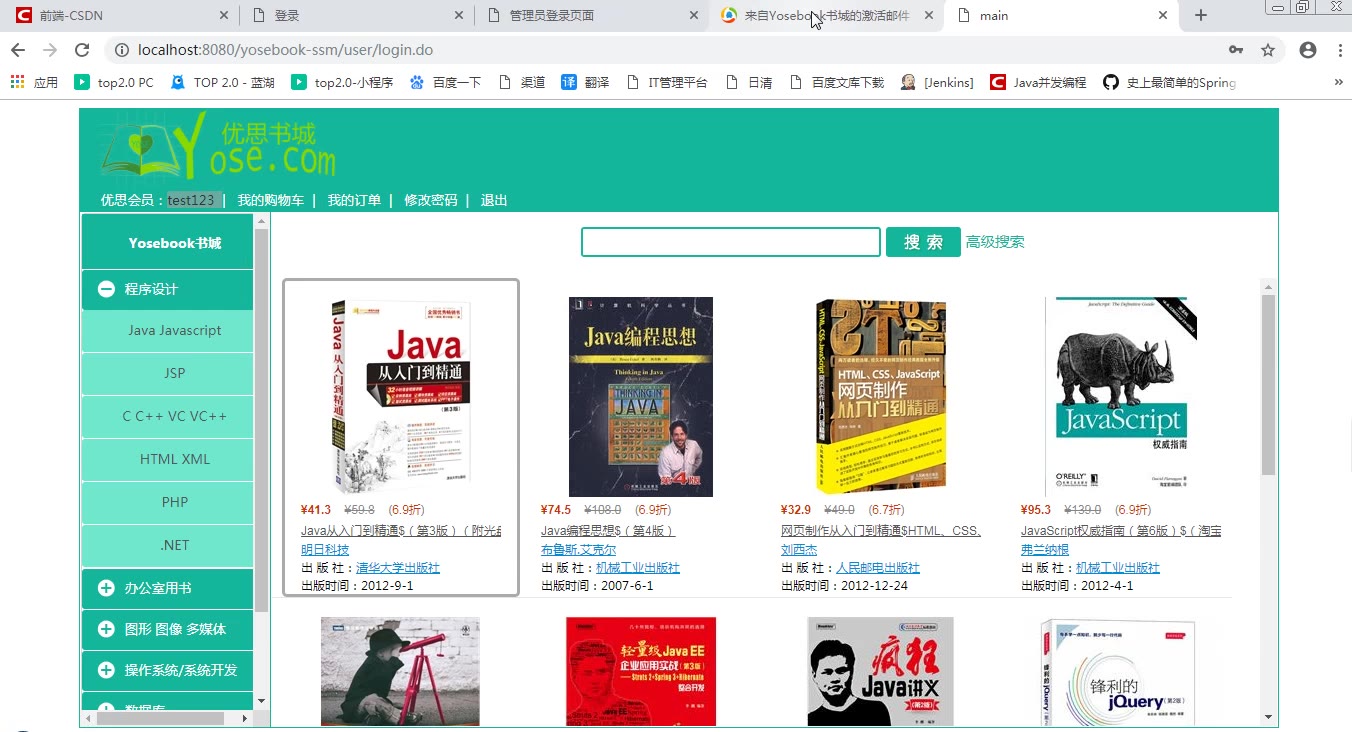Screen dimensions: 1352x732
Task: Open the 百度一下 bookmark
Action: click(x=445, y=83)
